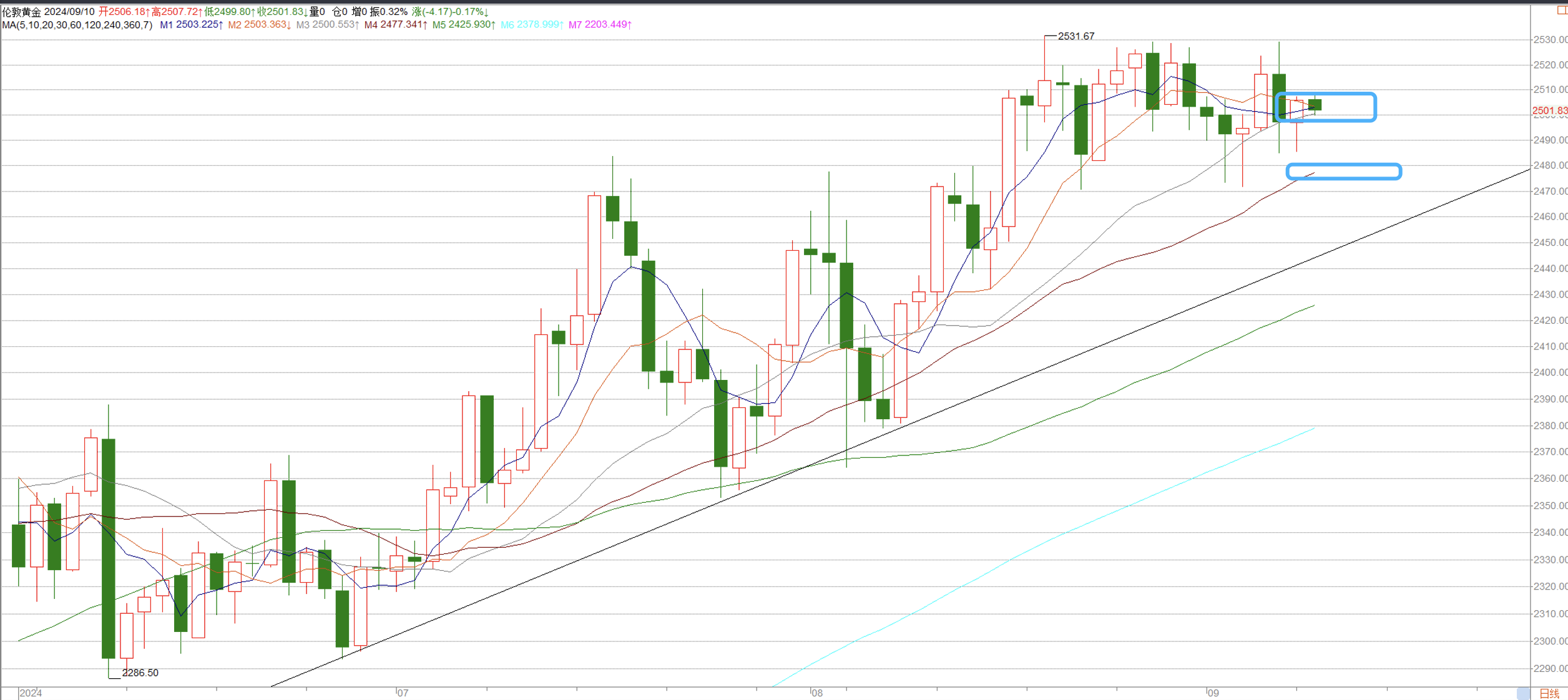
Task: Click the 2400.00 price axis label
Action: (x=1551, y=372)
